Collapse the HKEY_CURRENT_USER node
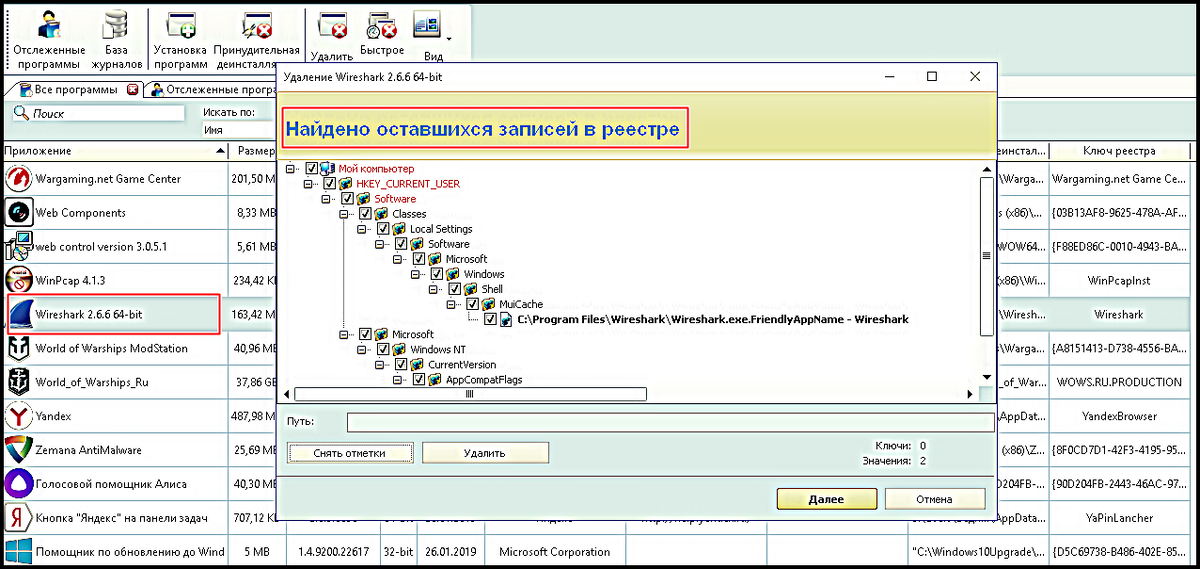The image size is (1200, 569). point(309,184)
